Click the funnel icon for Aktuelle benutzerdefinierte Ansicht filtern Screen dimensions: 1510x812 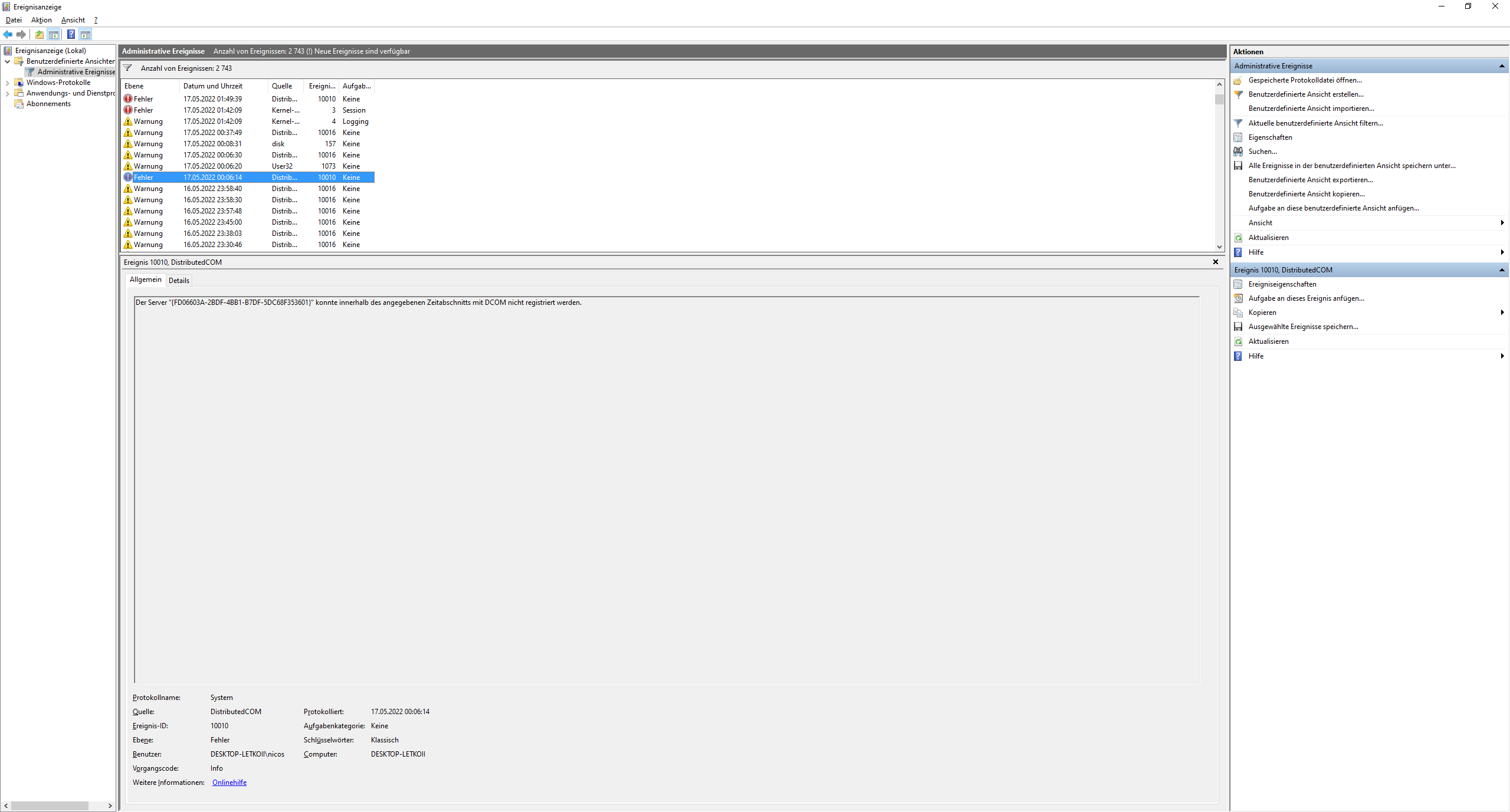click(1238, 123)
